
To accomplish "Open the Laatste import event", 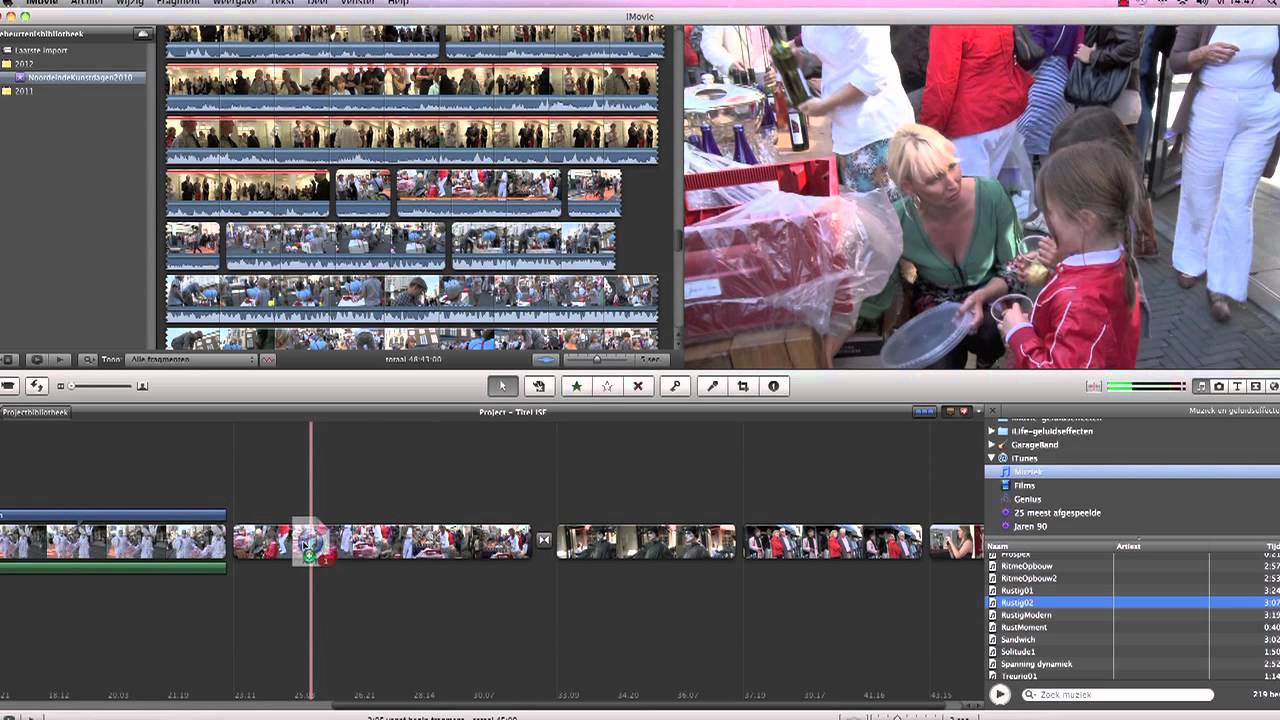I will tap(41, 50).
